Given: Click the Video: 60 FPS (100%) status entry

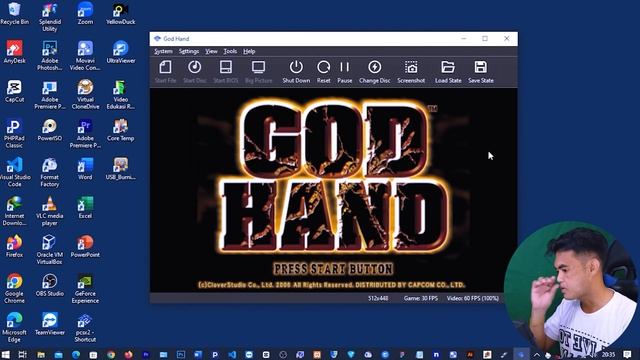Looking at the screenshot, I should (473, 298).
